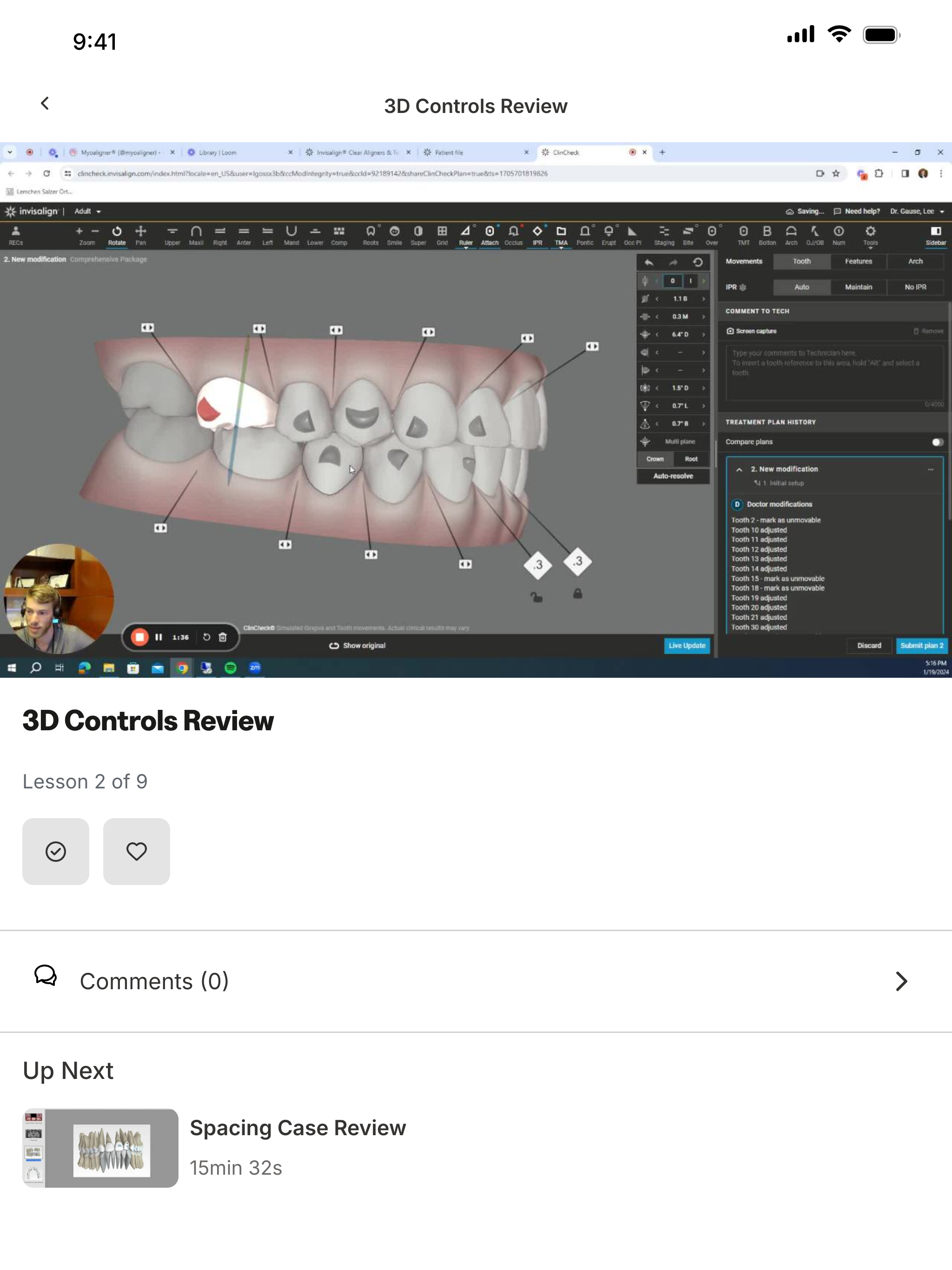Open the Tools gear menu
This screenshot has height=1270, width=952.
tap(871, 235)
